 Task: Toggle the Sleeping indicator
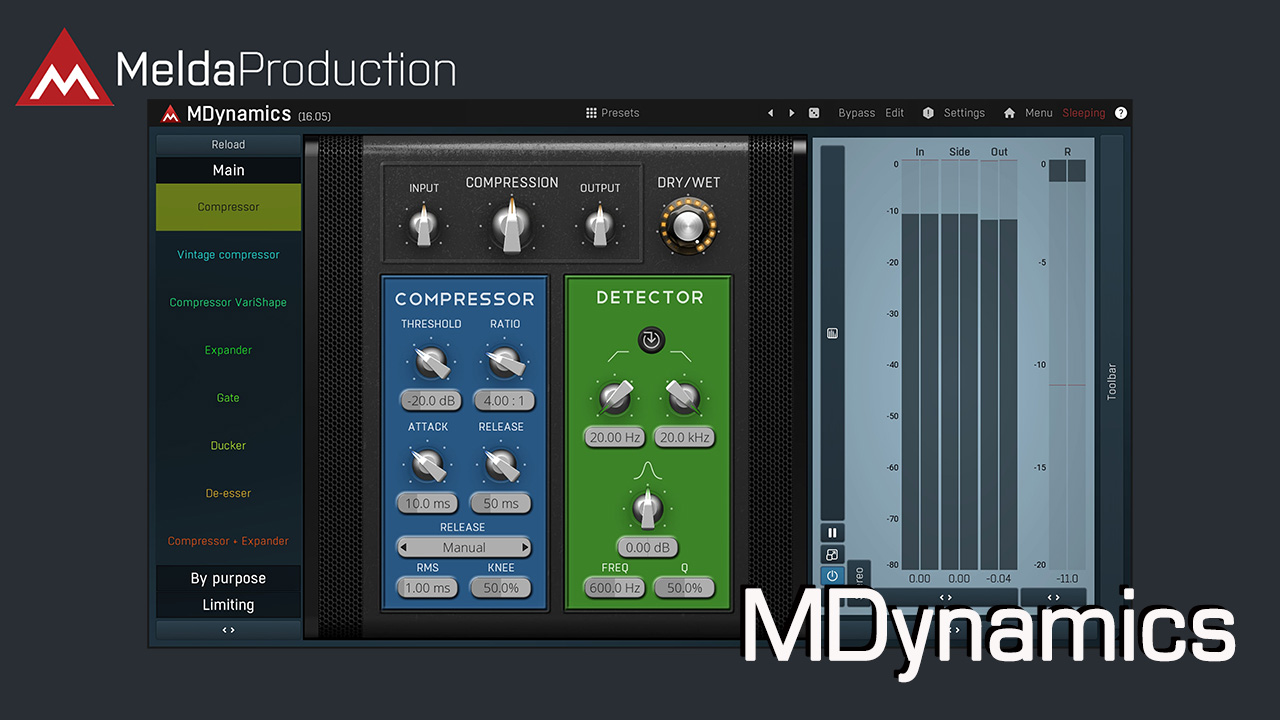coord(1084,113)
